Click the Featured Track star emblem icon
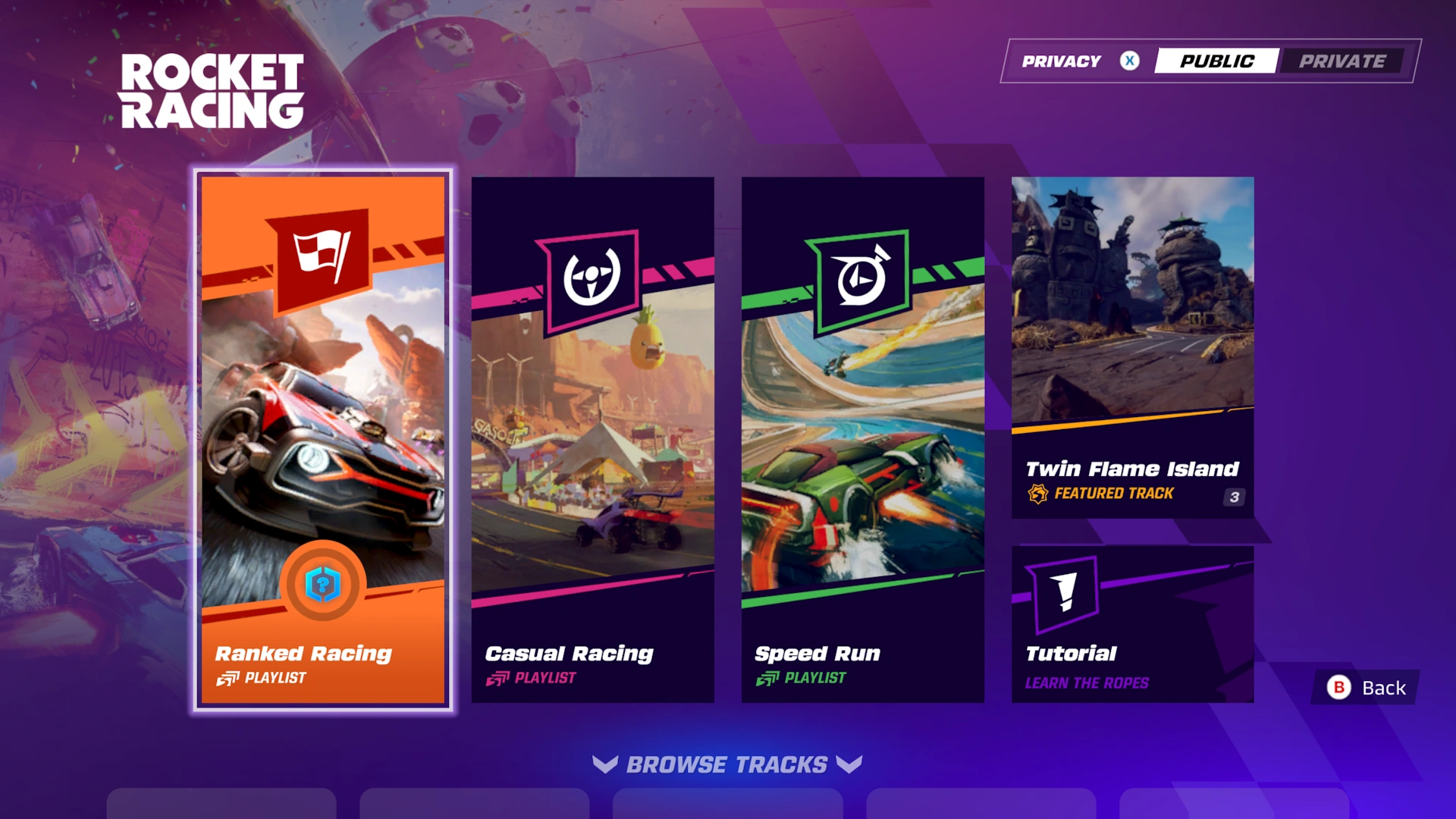 point(1037,494)
